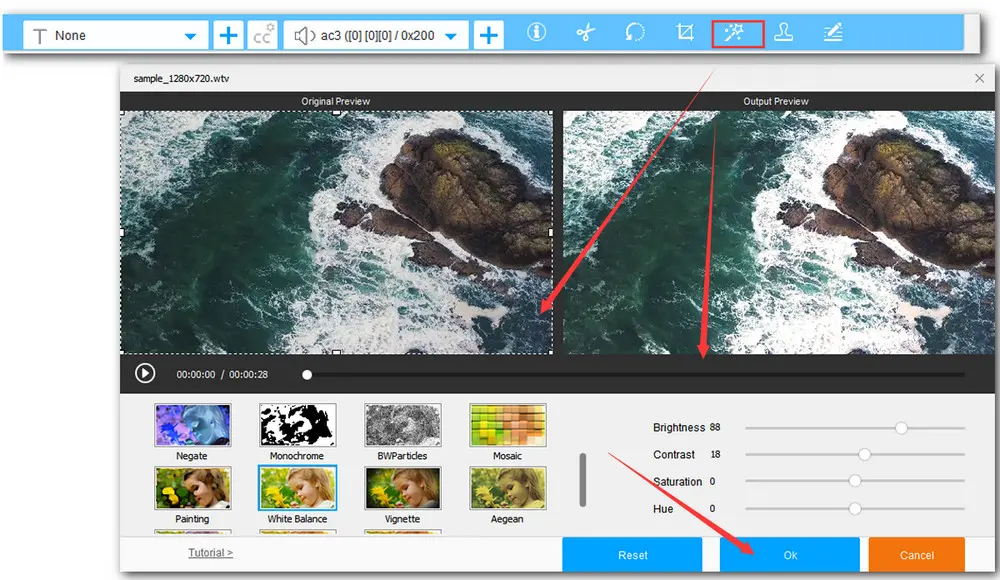Open the Tutorial link
Image resolution: width=1000 pixels, height=580 pixels.
(210, 552)
